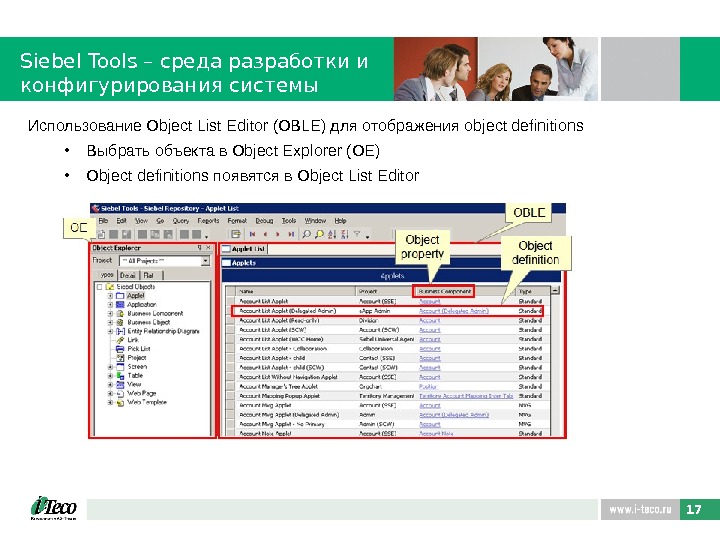
Task: Click the Application object icon
Action: (120, 304)
